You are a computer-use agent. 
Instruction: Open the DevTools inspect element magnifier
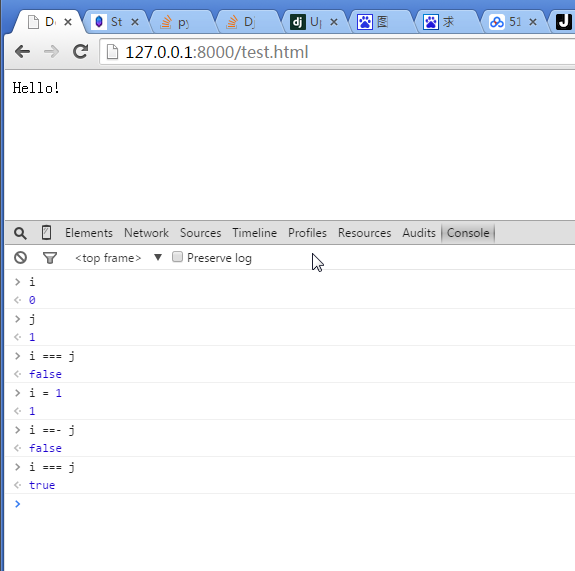click(x=20, y=233)
